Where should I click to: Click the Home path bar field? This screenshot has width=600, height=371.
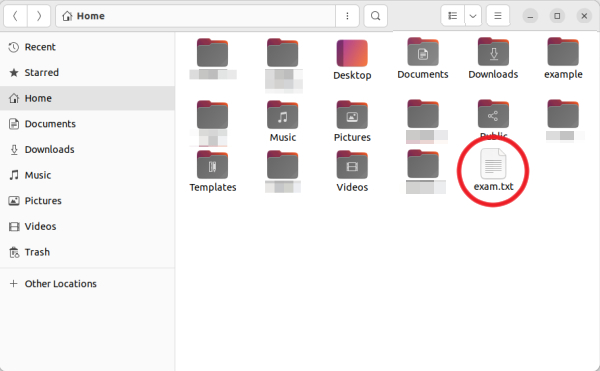196,16
